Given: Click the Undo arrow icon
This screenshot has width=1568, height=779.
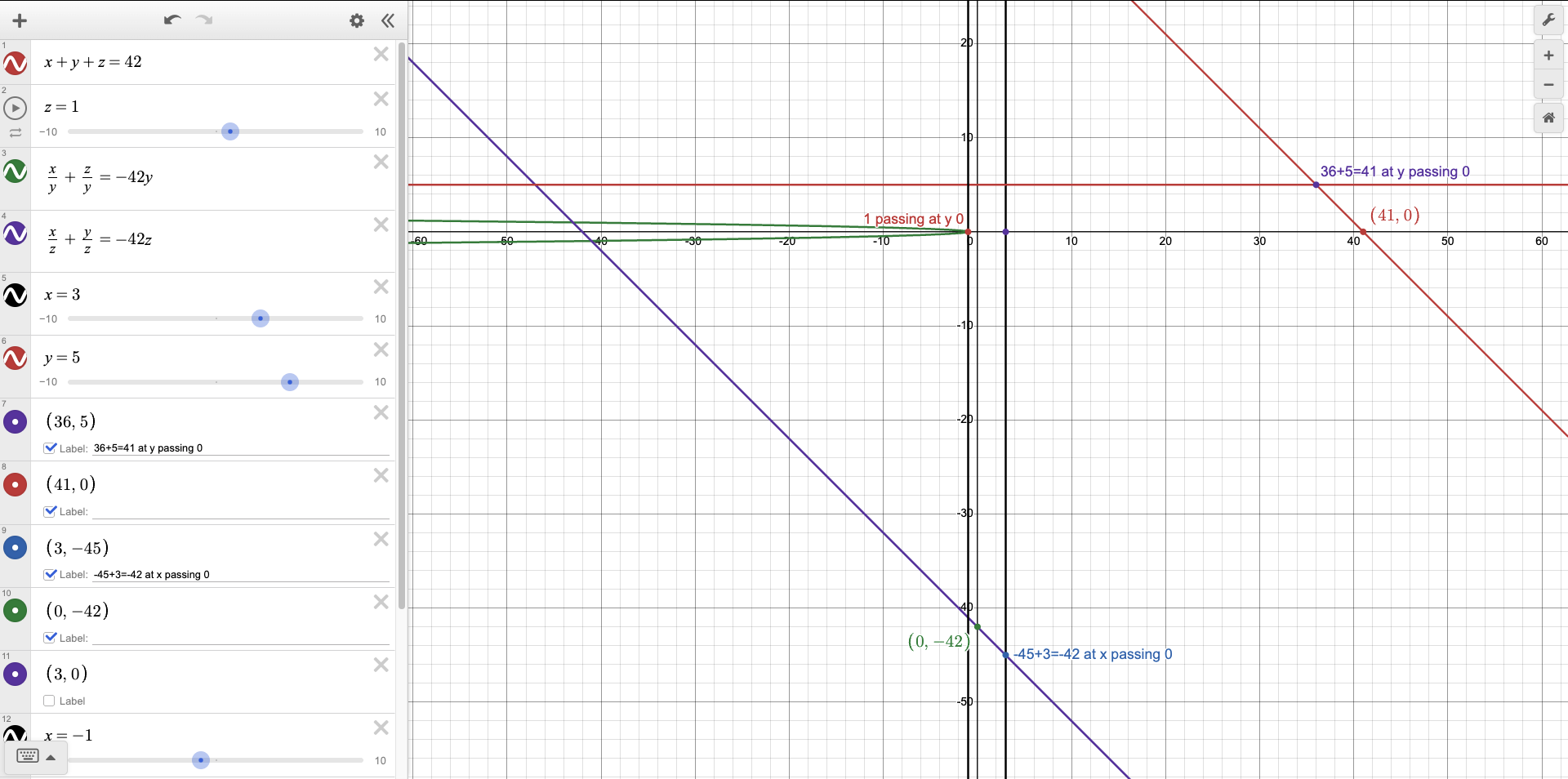Looking at the screenshot, I should [171, 20].
